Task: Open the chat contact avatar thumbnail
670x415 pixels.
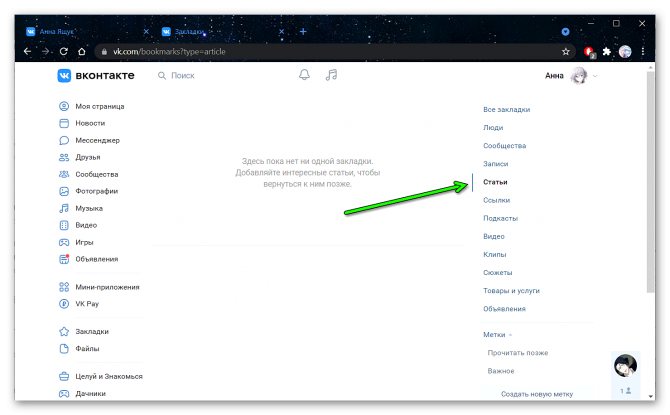Action: pyautogui.click(x=625, y=365)
